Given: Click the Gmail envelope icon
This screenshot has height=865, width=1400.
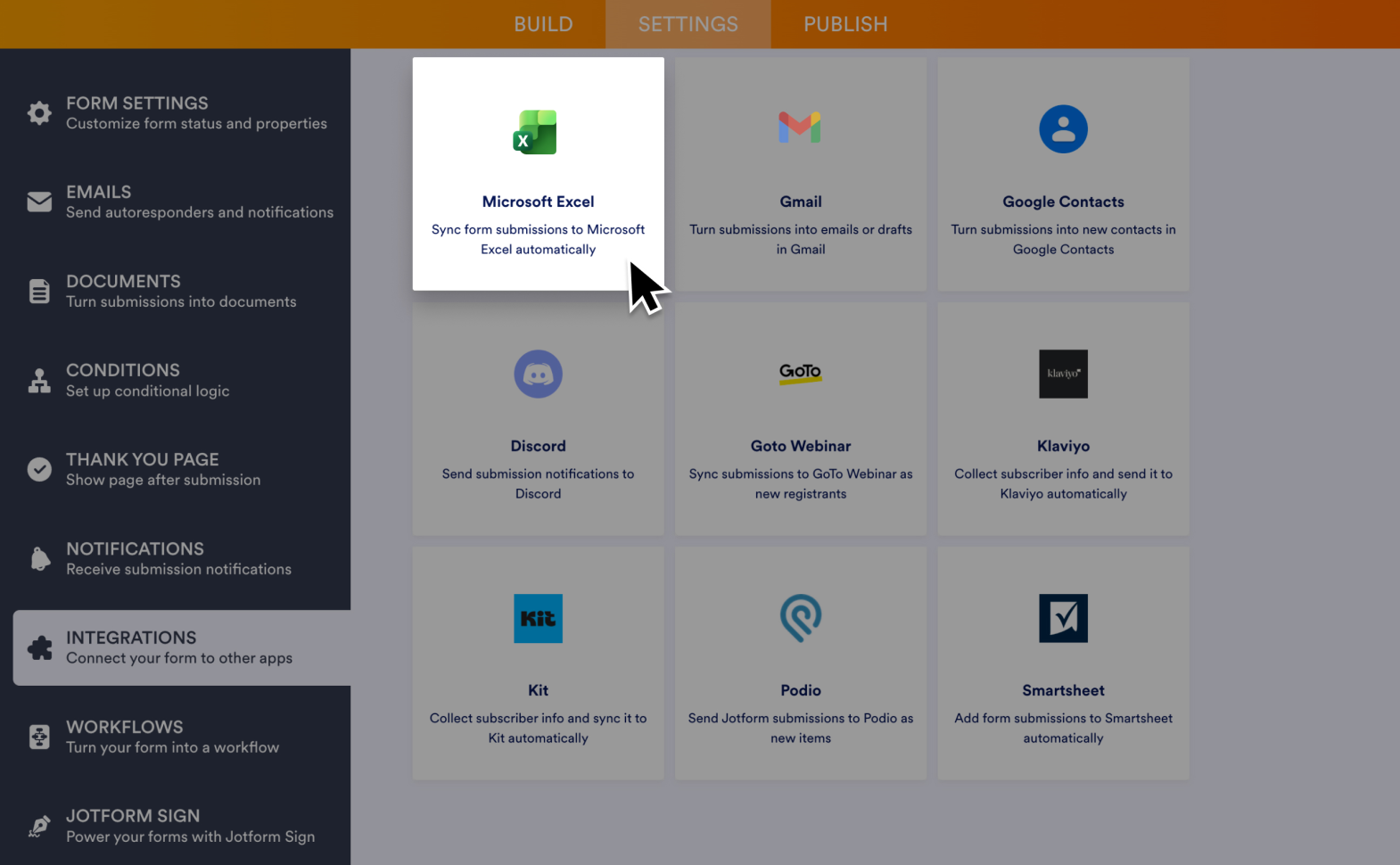Looking at the screenshot, I should [x=800, y=128].
